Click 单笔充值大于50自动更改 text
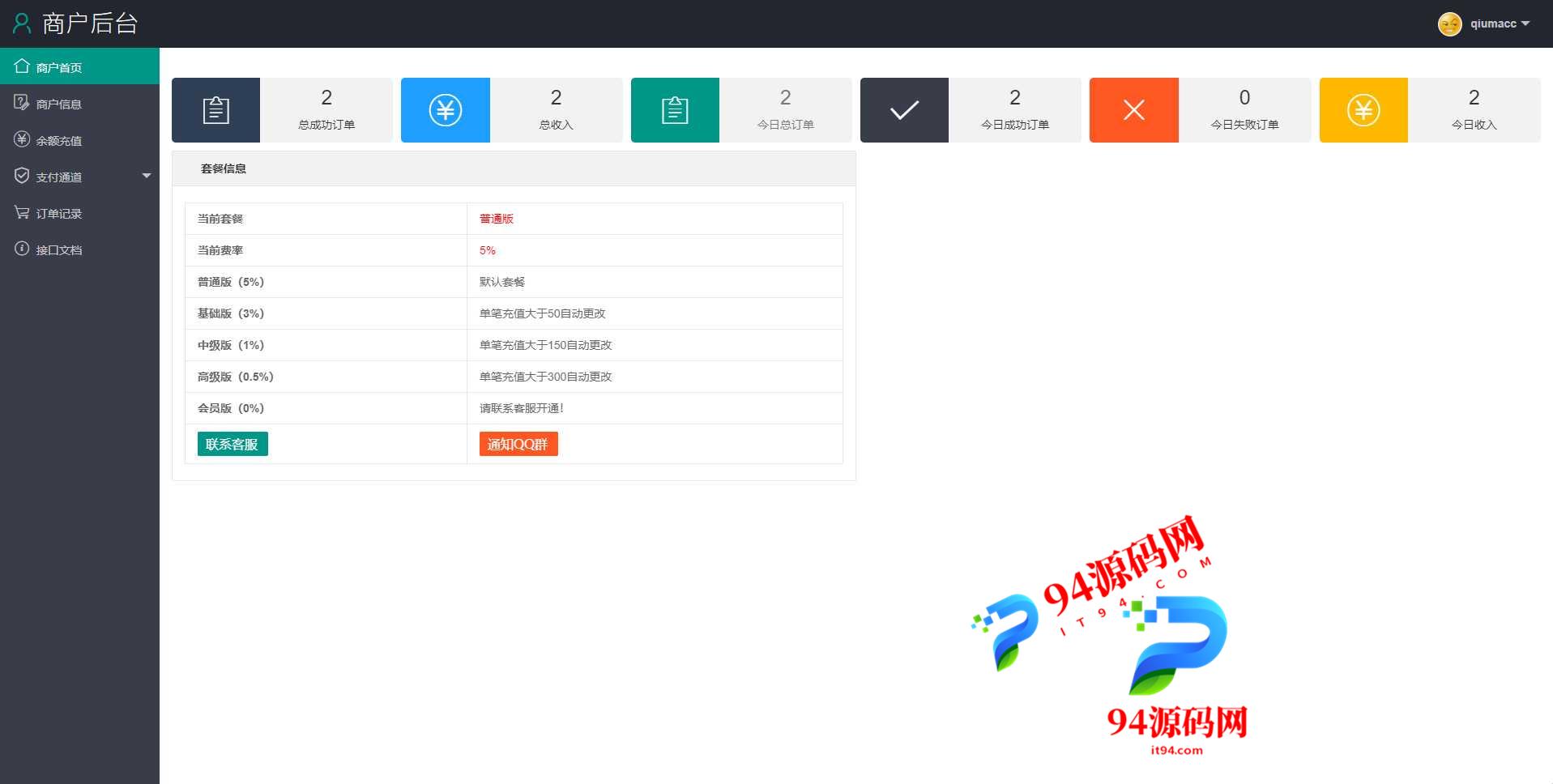1553x784 pixels. click(x=543, y=313)
